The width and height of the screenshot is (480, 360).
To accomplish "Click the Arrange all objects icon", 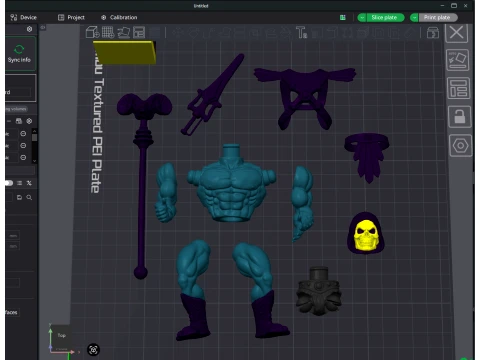I will coord(139,32).
